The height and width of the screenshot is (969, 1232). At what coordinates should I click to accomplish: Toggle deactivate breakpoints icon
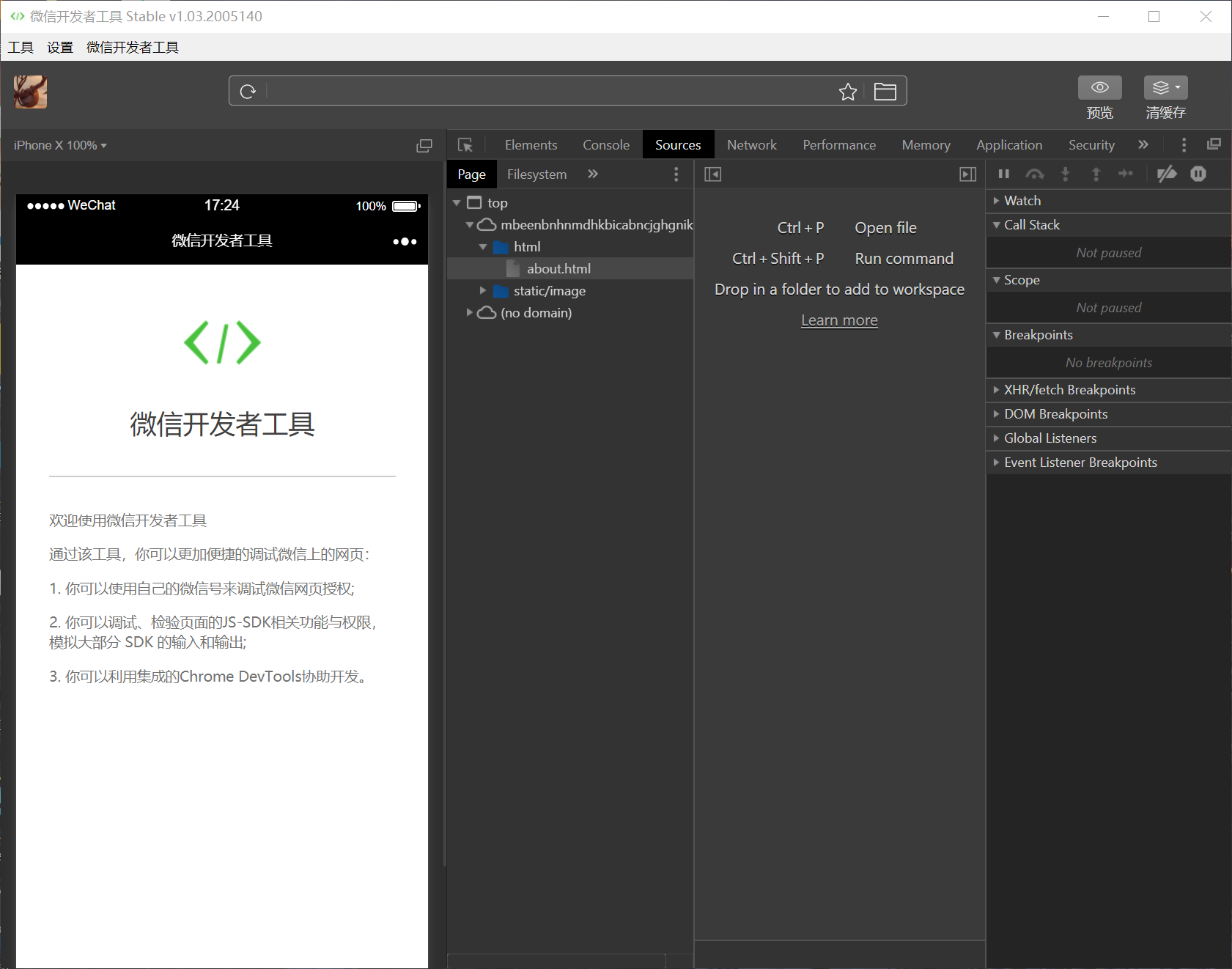1167,174
